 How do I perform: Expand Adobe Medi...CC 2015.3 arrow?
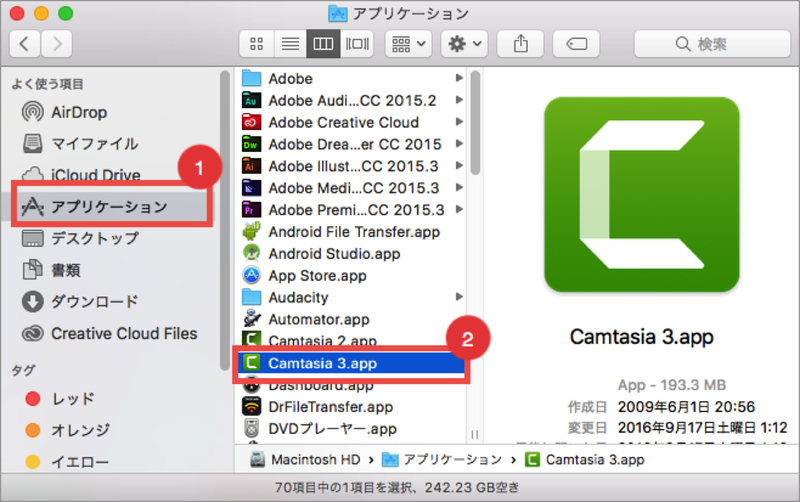click(x=459, y=188)
